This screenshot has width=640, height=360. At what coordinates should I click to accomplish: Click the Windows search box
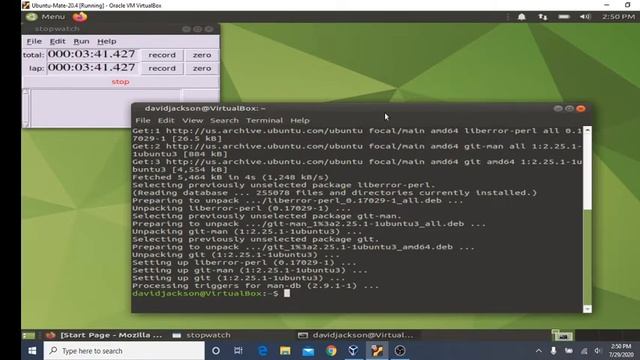(124, 351)
